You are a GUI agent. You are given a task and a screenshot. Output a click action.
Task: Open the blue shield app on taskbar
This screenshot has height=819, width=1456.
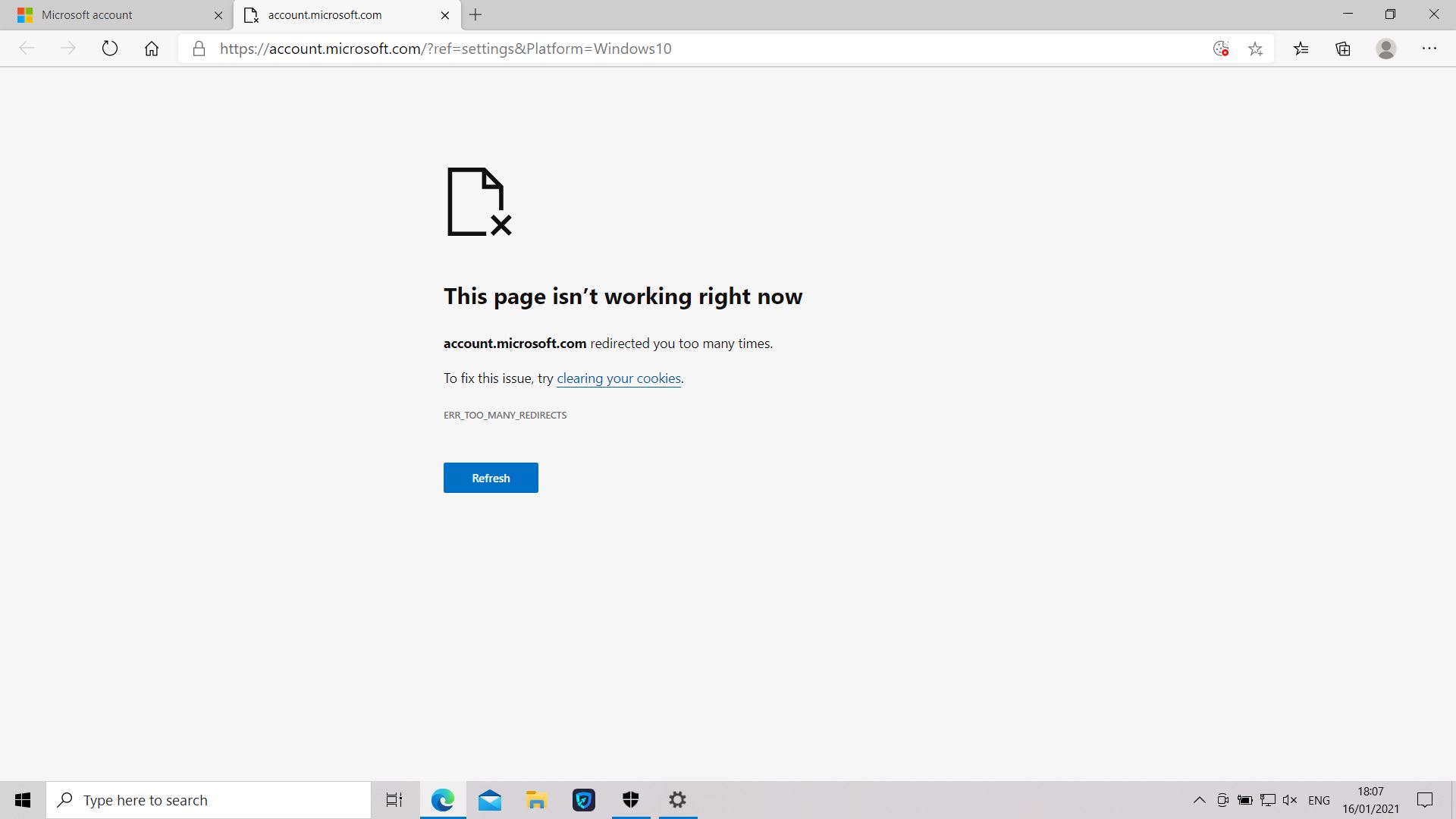(x=584, y=800)
